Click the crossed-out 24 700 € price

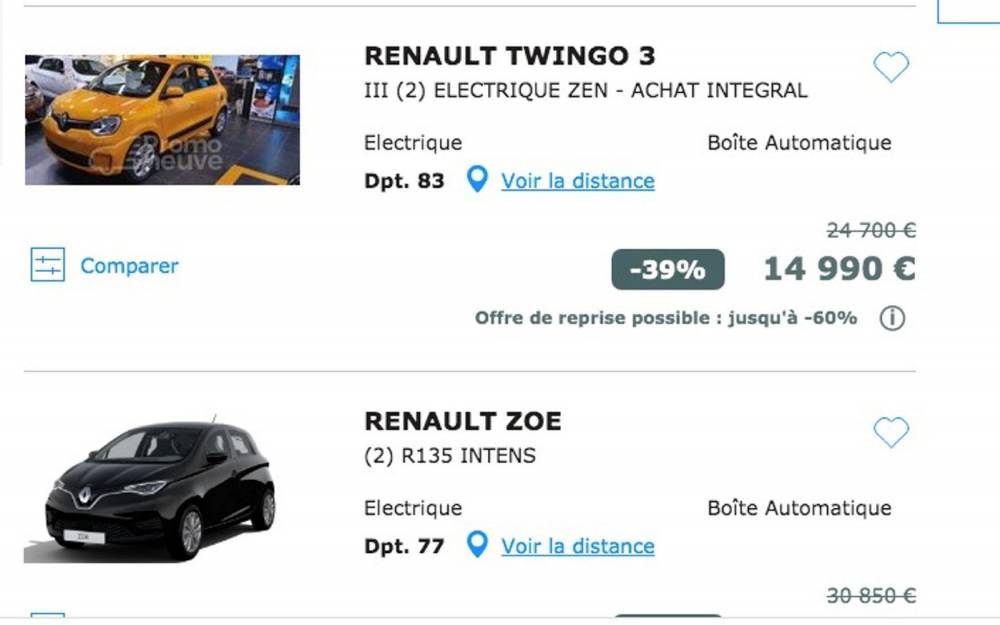point(871,230)
